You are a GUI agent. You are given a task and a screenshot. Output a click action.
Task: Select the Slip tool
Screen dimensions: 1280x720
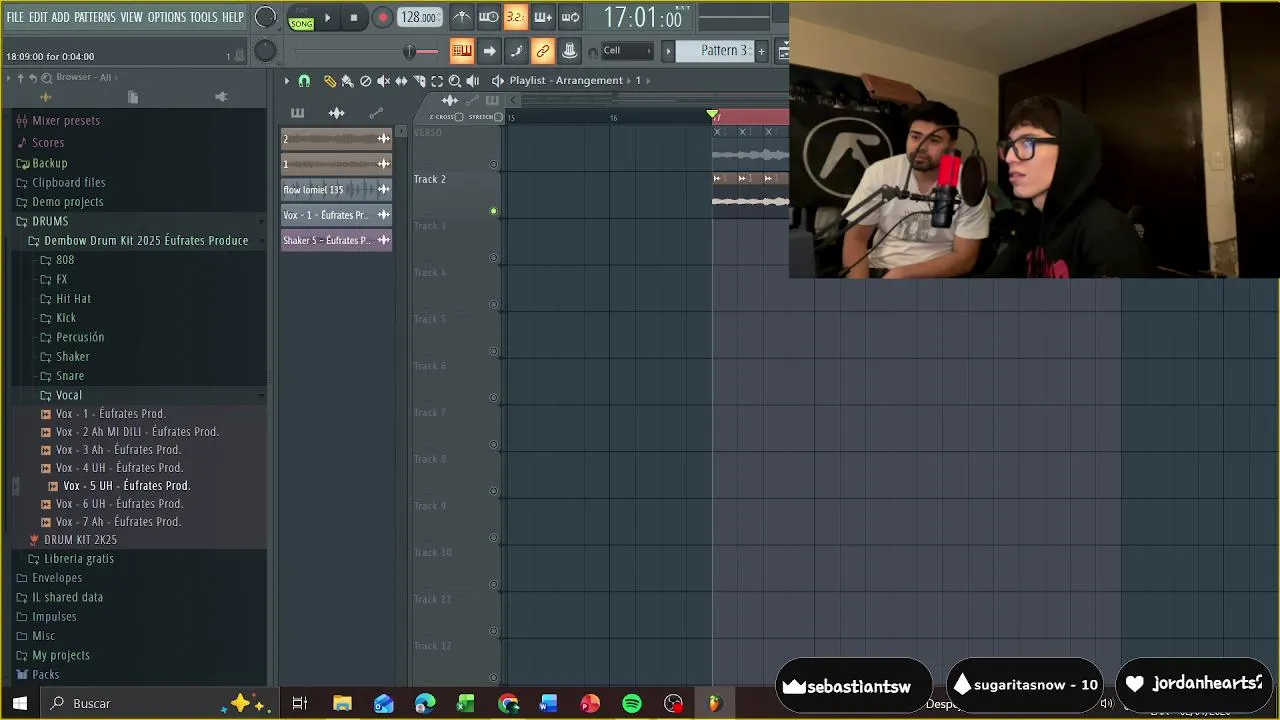(x=401, y=81)
